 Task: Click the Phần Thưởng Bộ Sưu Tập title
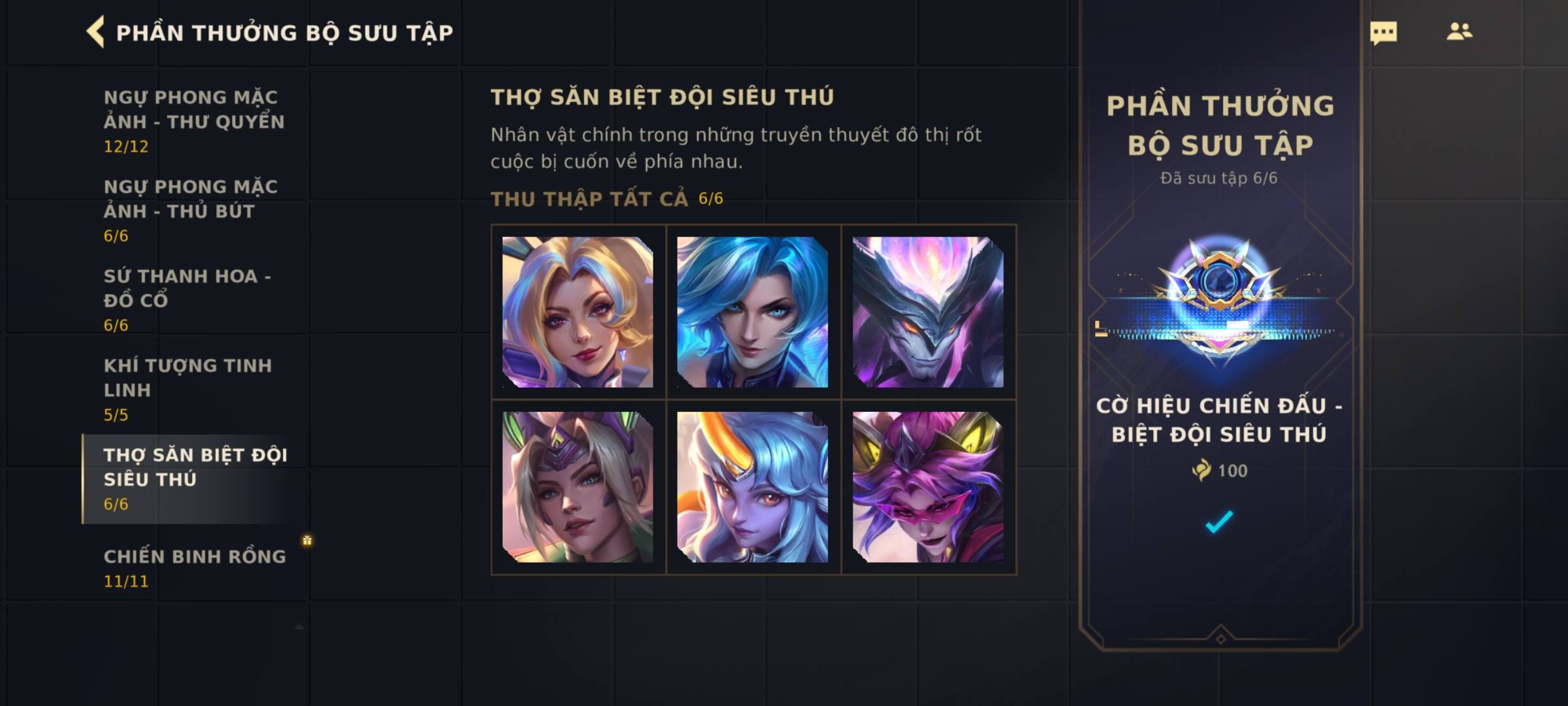[x=285, y=33]
